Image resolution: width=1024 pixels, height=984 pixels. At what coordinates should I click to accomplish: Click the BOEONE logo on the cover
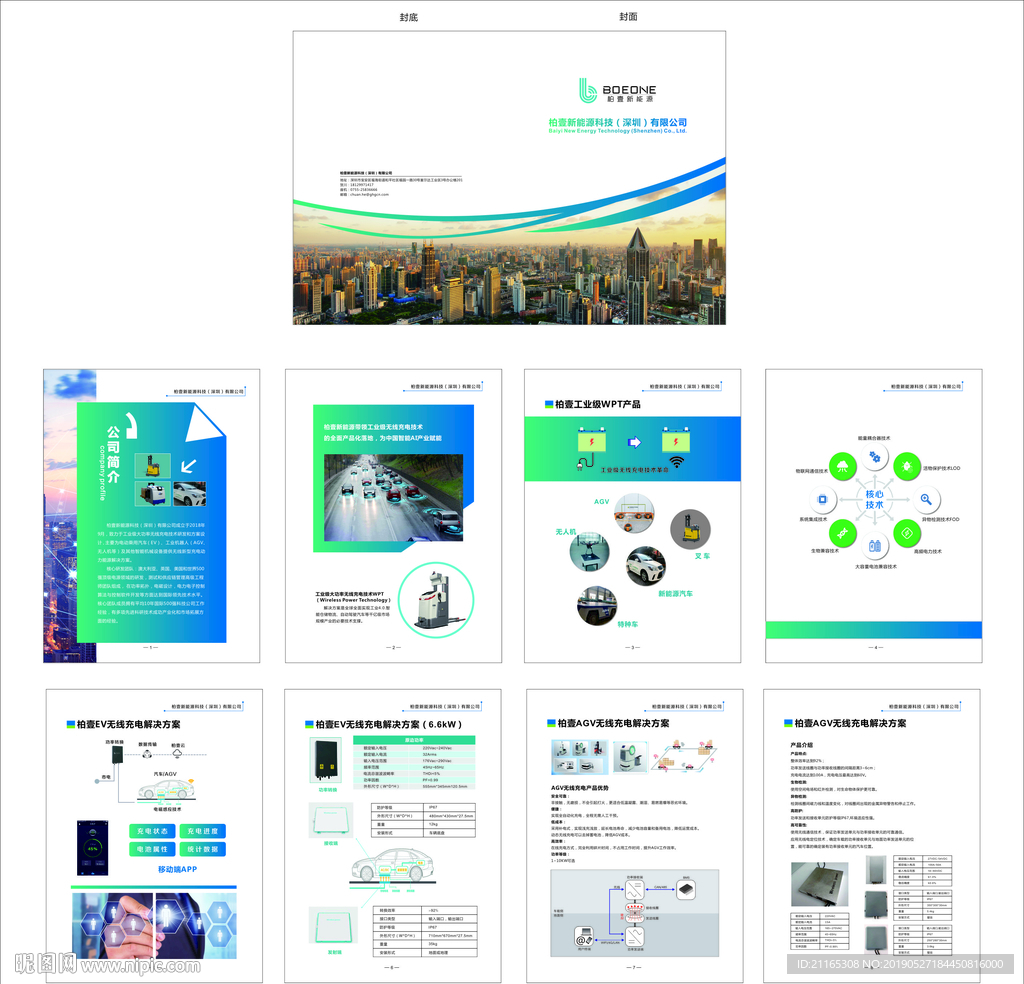617,91
